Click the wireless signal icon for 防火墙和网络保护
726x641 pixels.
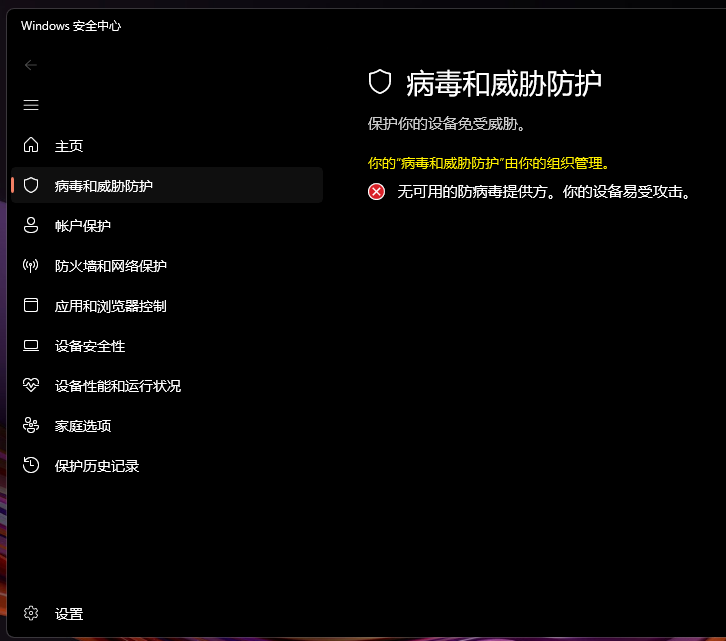click(31, 266)
